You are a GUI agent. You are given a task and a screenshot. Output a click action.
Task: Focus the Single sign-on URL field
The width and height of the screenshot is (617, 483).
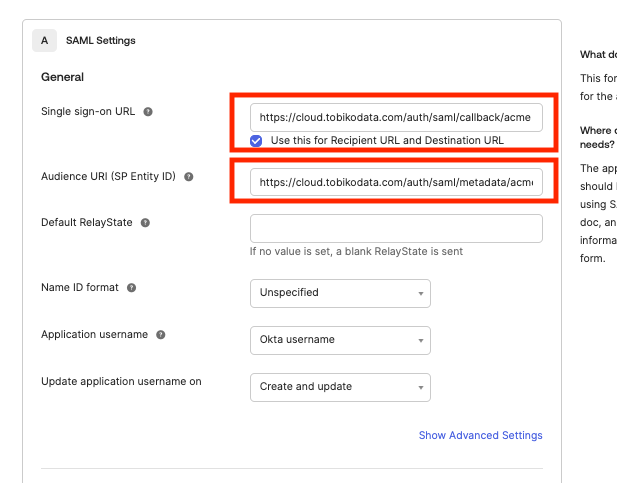(396, 117)
